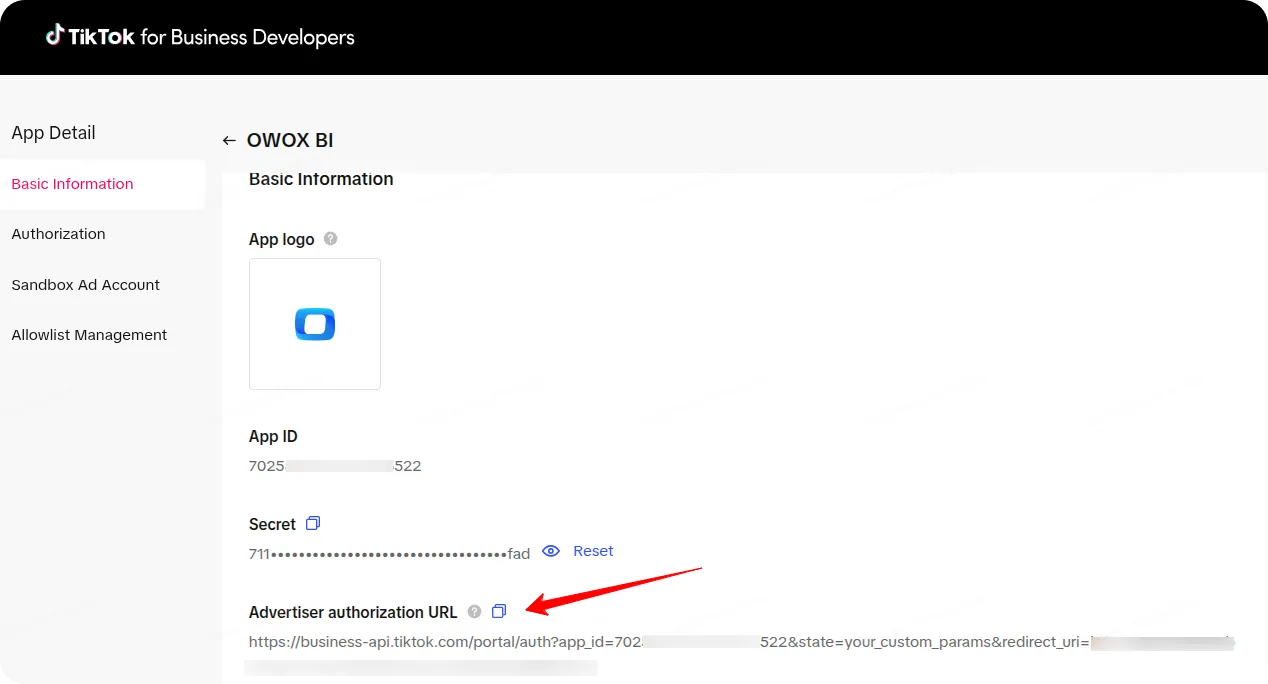
Task: Click the masked App ID value
Action: click(335, 466)
